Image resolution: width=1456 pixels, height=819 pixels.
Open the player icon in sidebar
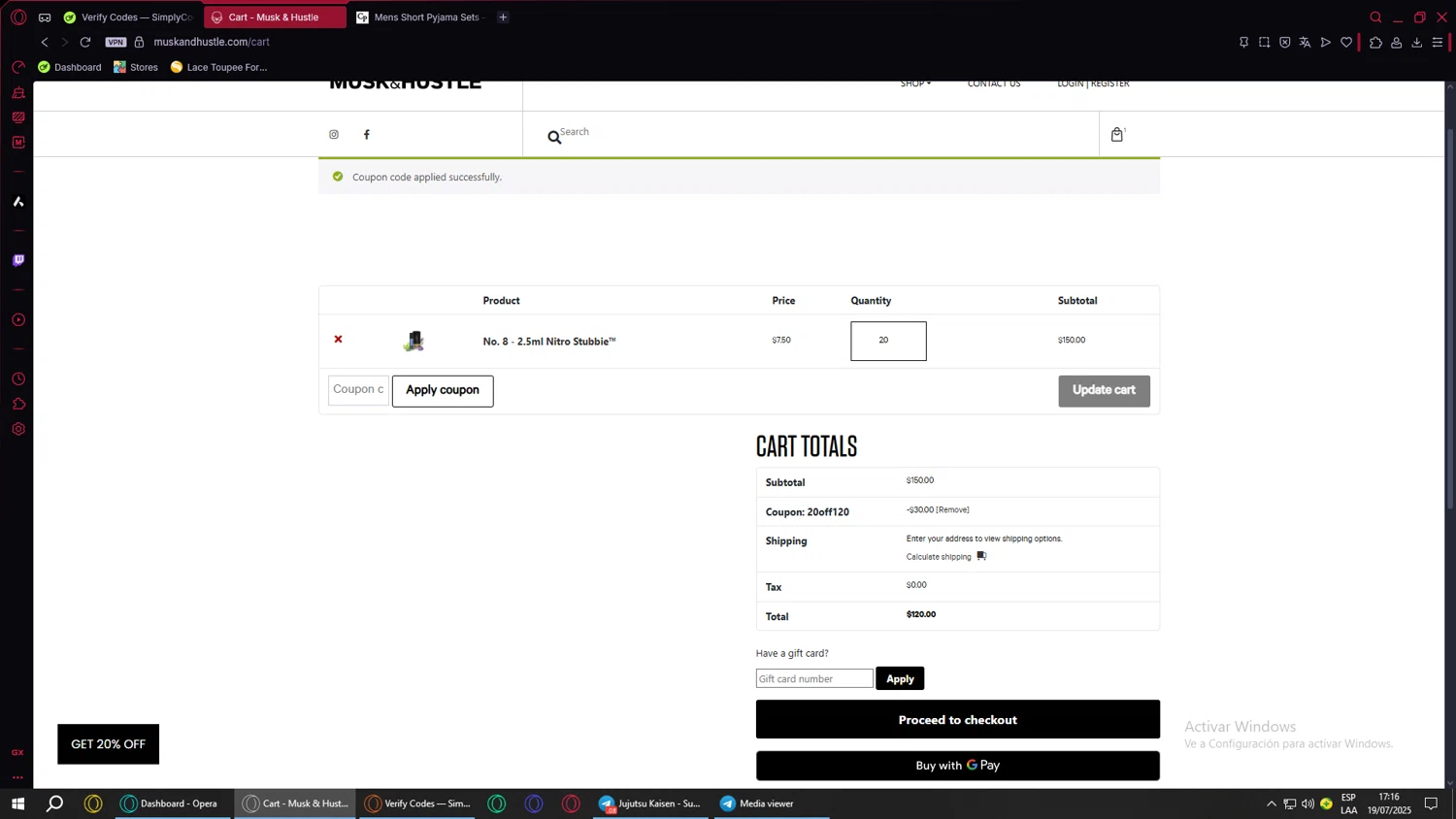coord(18,319)
